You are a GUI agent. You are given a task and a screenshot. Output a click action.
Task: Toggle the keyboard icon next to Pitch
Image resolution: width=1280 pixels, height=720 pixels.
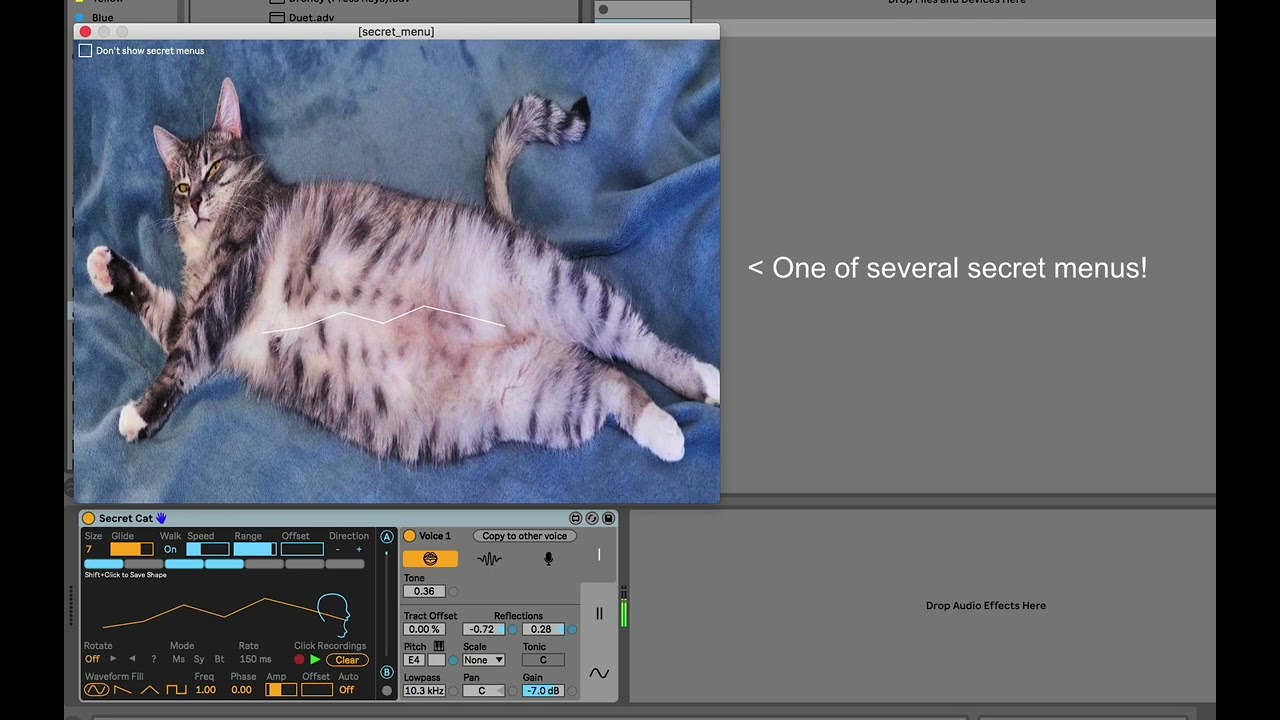pyautogui.click(x=438, y=646)
